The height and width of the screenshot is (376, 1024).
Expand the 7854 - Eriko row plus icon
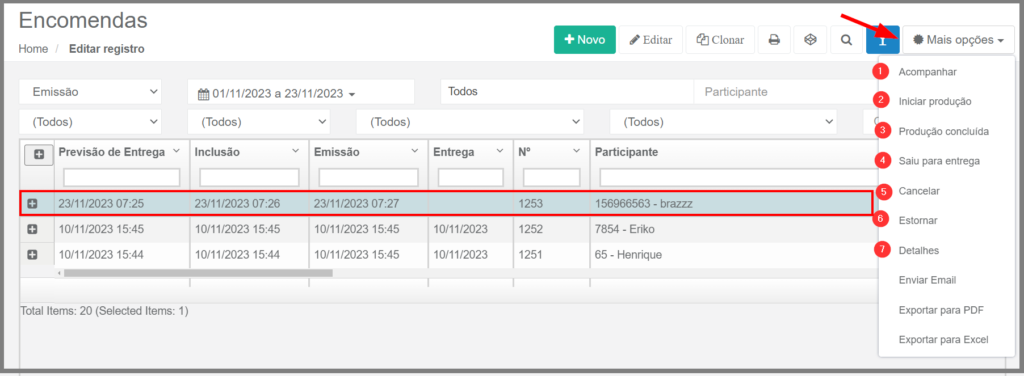click(32, 229)
